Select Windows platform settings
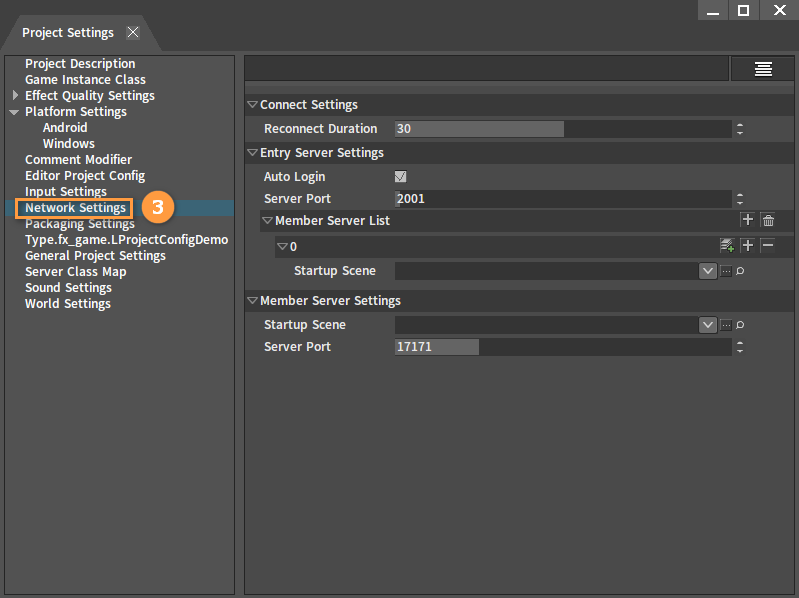This screenshot has height=598, width=799. coord(69,144)
